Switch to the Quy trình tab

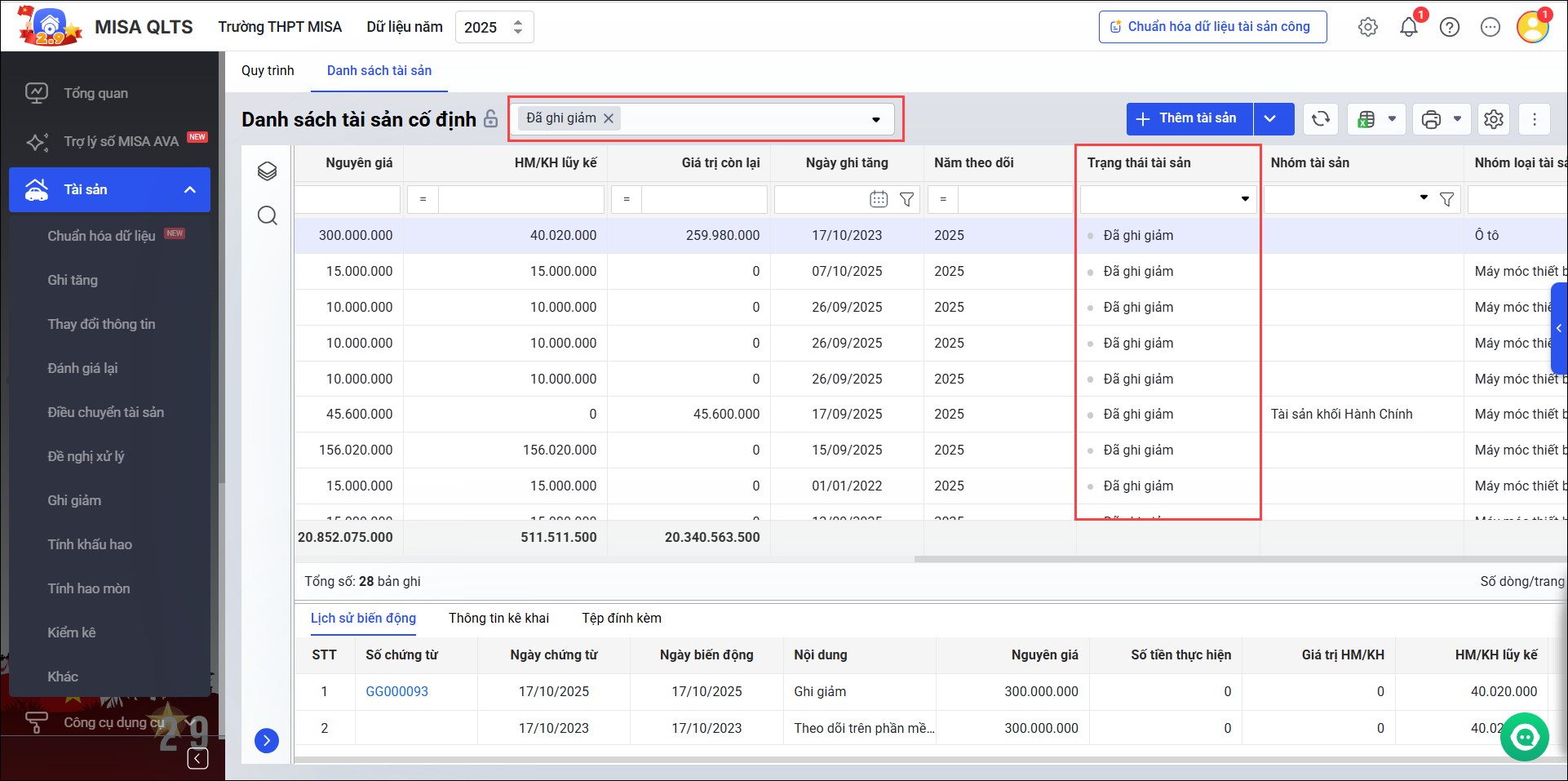[268, 71]
